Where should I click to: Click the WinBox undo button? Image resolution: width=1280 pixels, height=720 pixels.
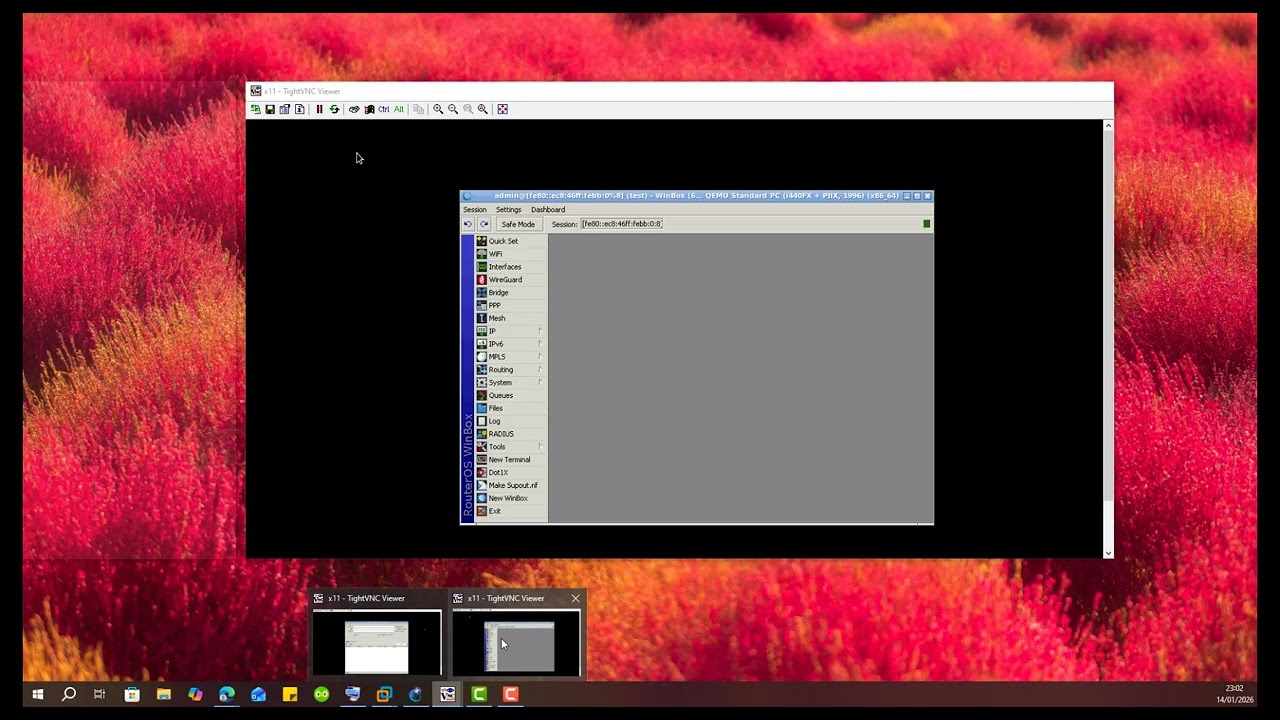(x=468, y=224)
